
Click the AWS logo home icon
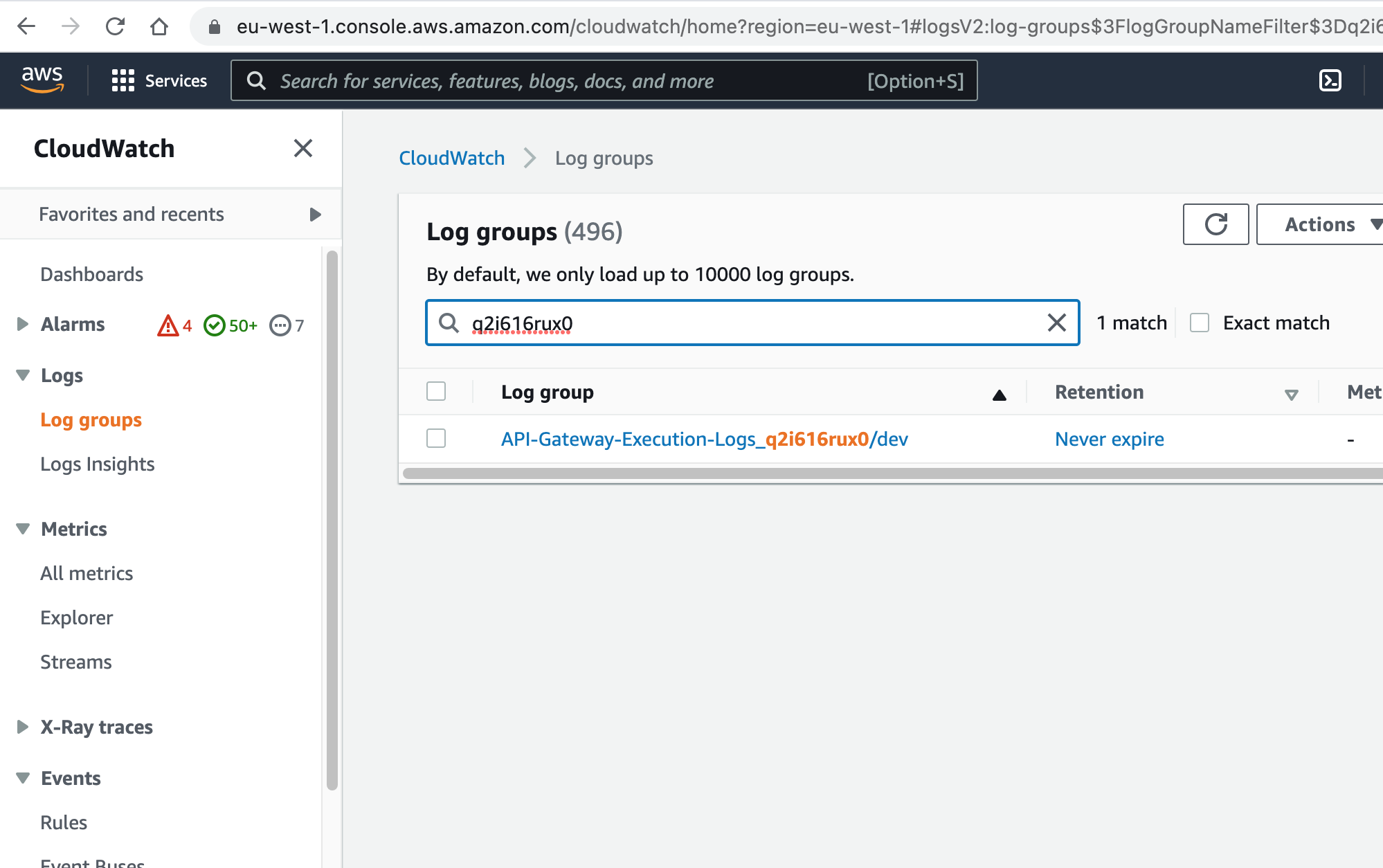(x=42, y=80)
